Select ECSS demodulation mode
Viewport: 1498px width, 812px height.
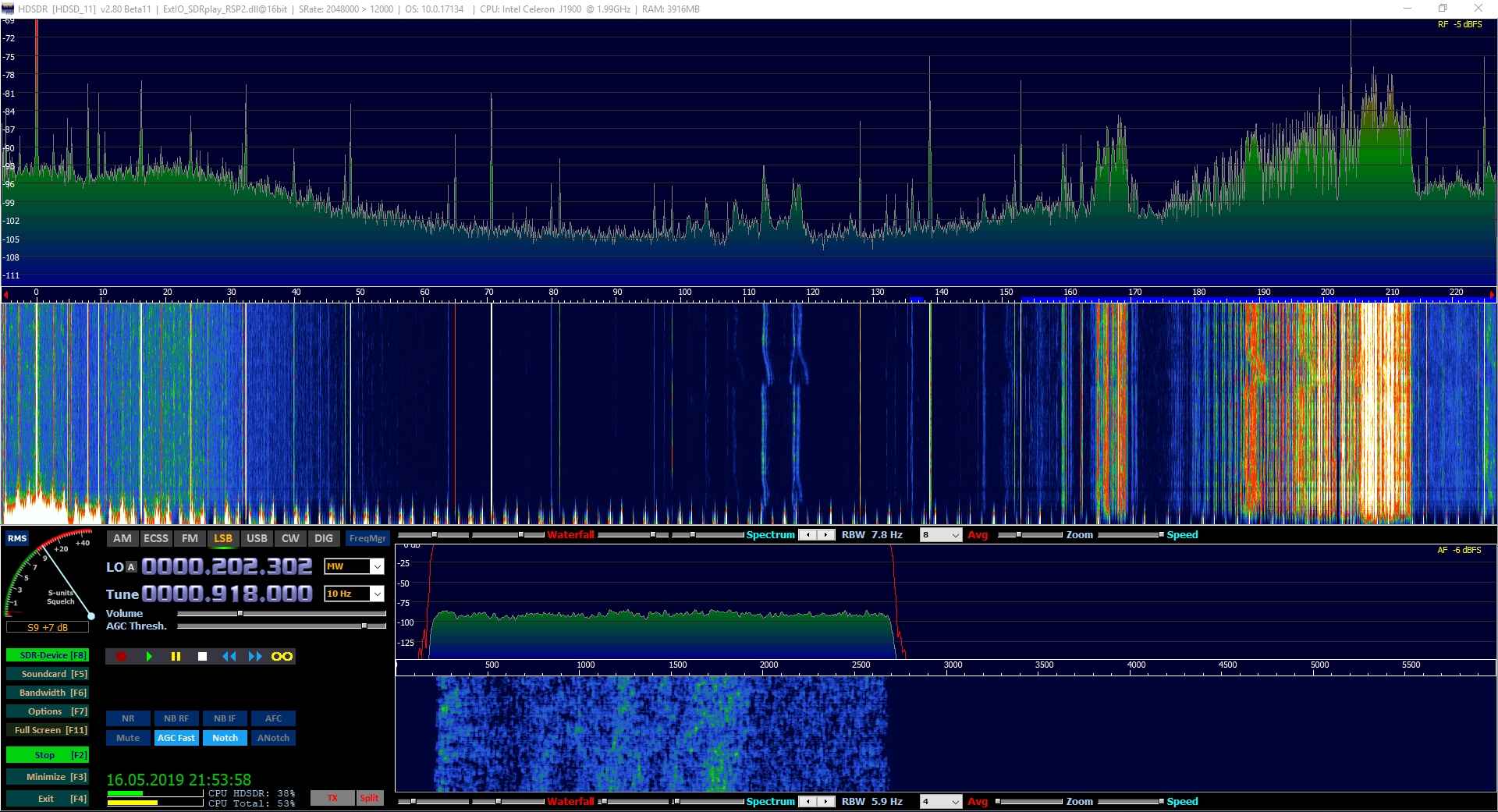(x=156, y=538)
